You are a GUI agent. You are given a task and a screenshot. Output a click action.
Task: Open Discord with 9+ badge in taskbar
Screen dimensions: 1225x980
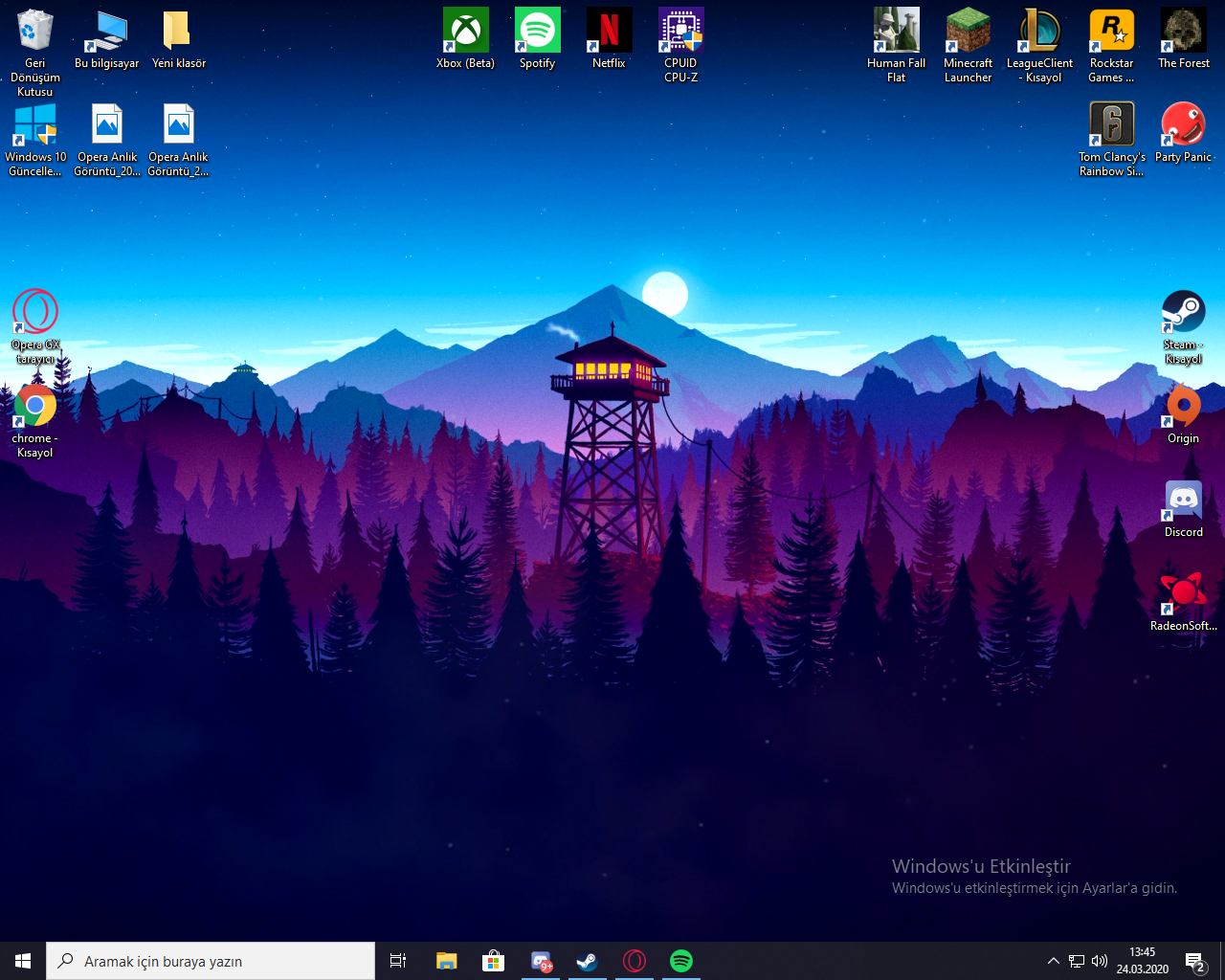[541, 961]
